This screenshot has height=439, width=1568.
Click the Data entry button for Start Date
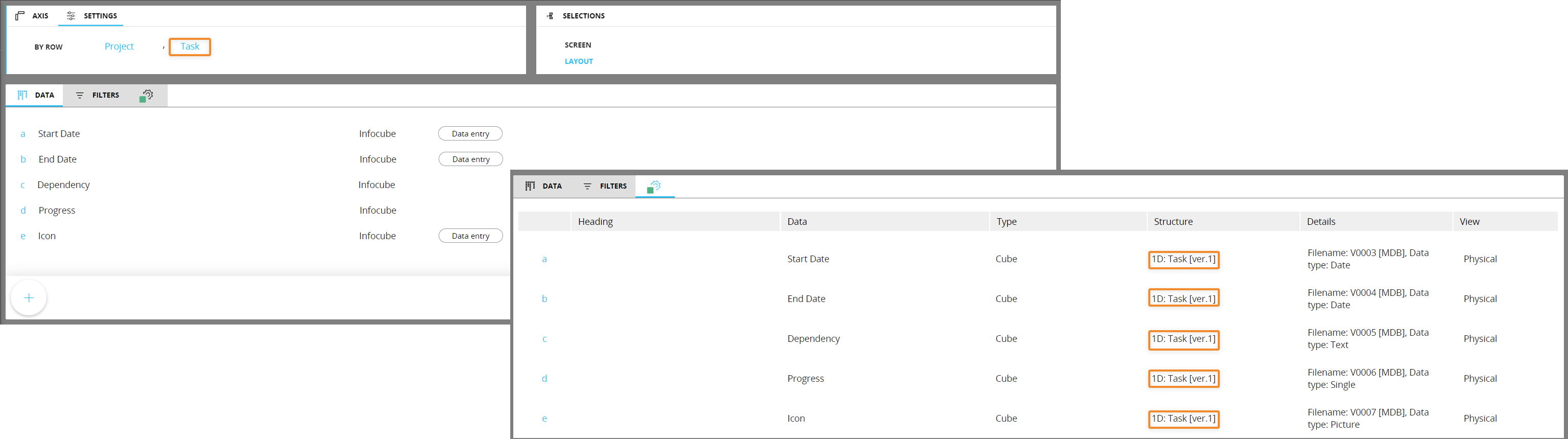tap(470, 133)
